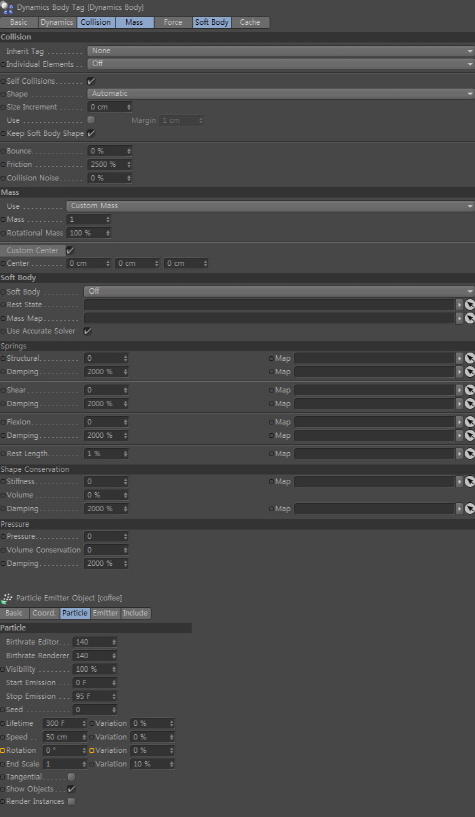Image resolution: width=475 pixels, height=817 pixels.
Task: Open the Inherit Tag dropdown
Action: point(281,51)
